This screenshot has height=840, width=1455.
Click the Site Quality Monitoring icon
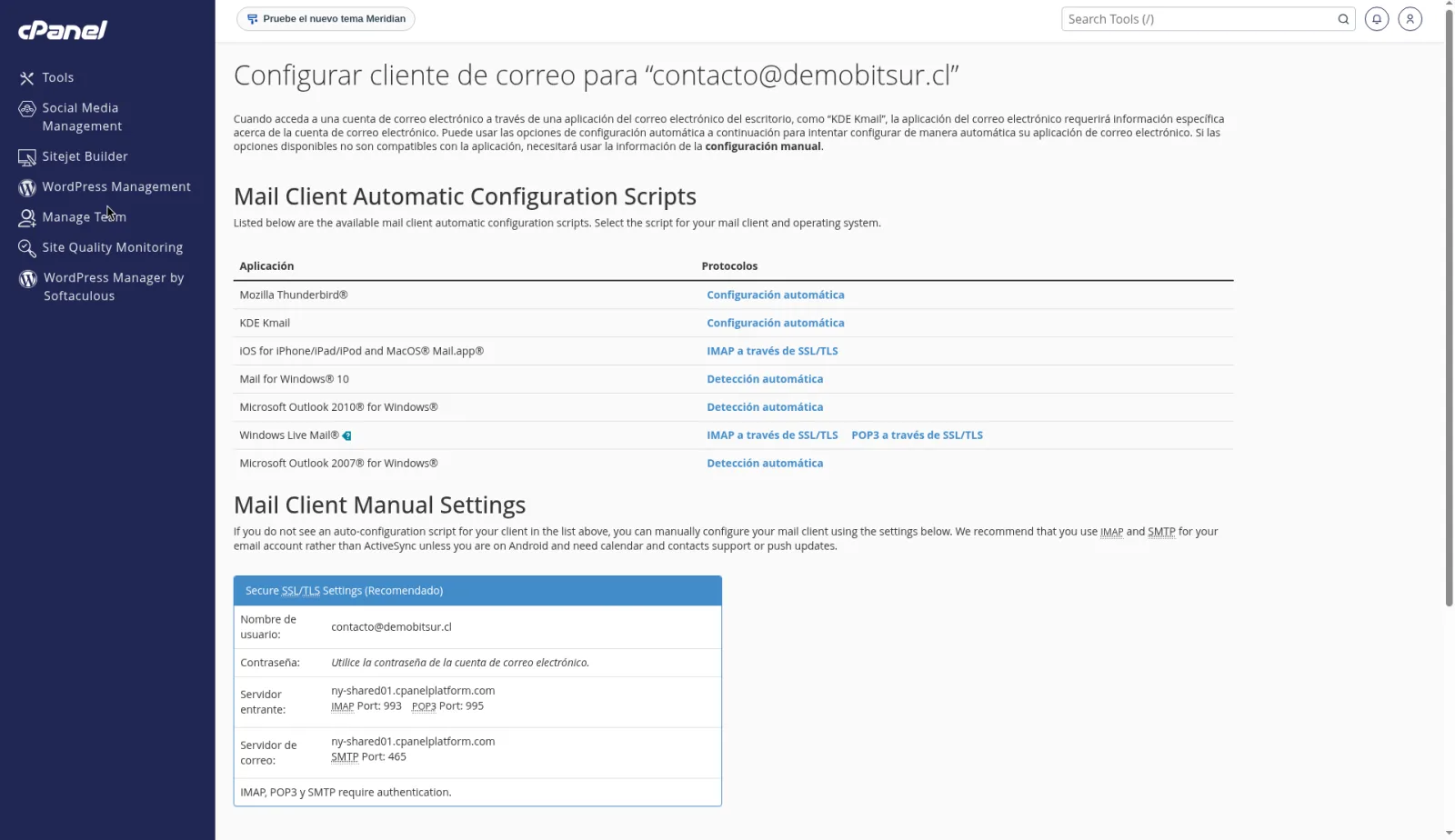27,248
